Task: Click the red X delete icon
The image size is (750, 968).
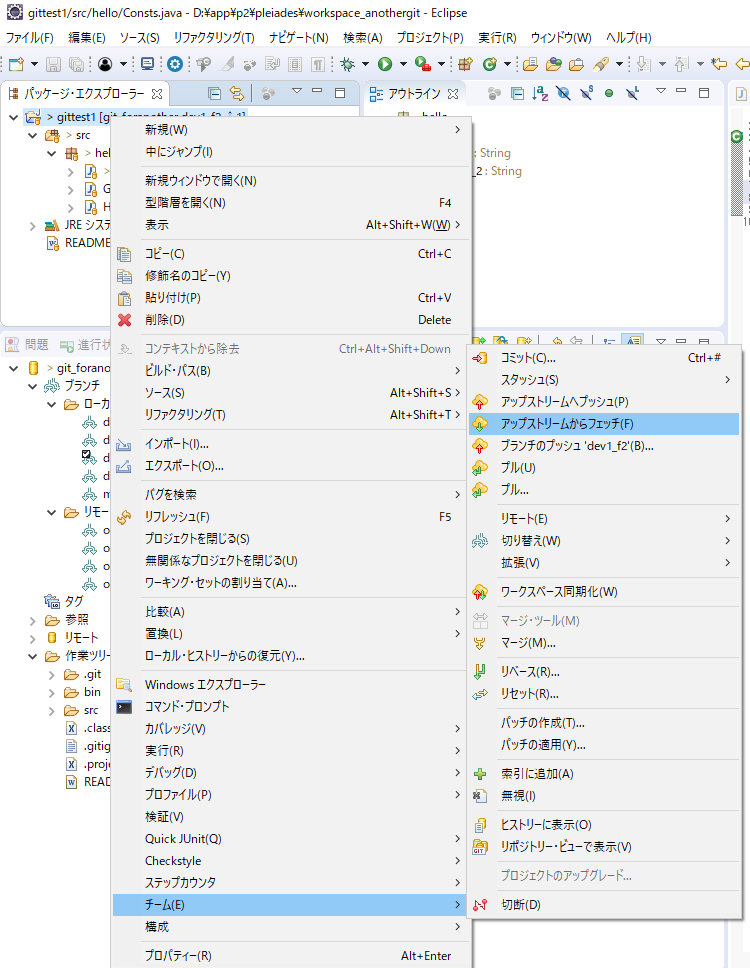Action: tap(125, 320)
